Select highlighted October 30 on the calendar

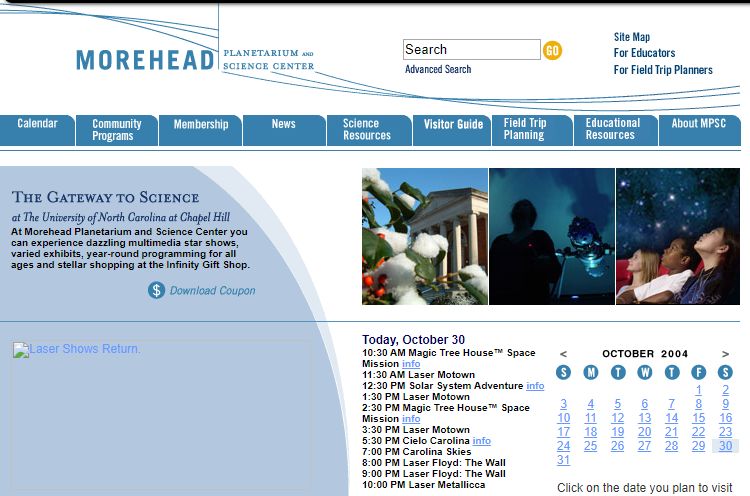[726, 446]
